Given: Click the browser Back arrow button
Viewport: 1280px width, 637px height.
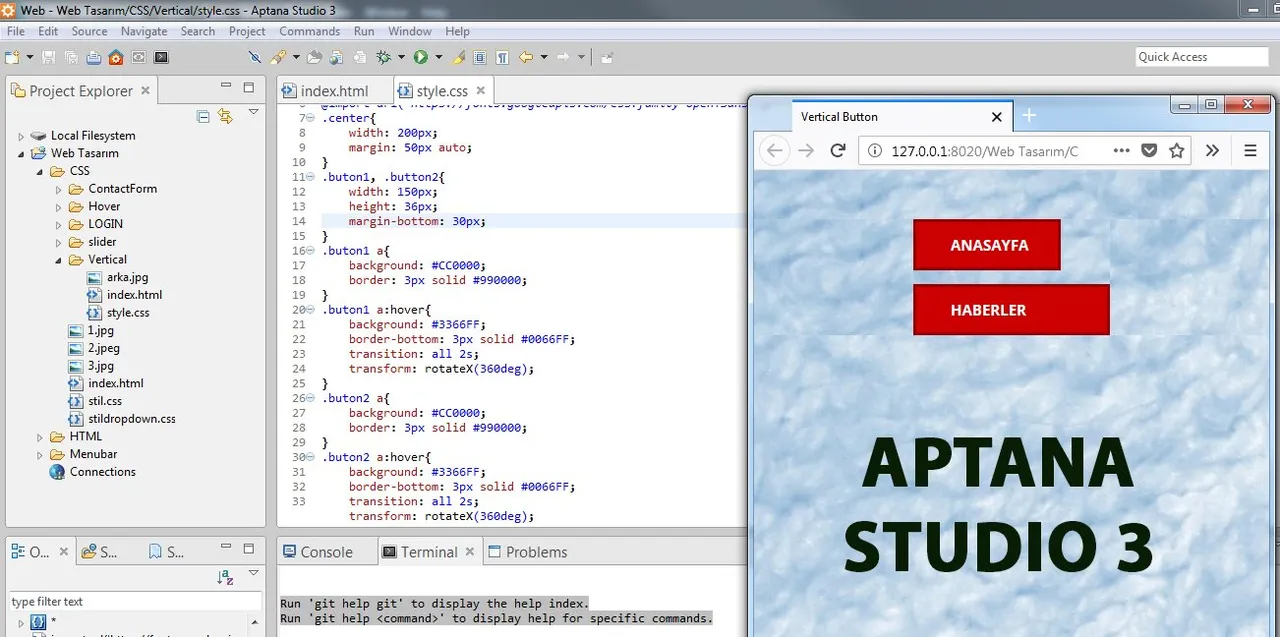Looking at the screenshot, I should click(774, 151).
